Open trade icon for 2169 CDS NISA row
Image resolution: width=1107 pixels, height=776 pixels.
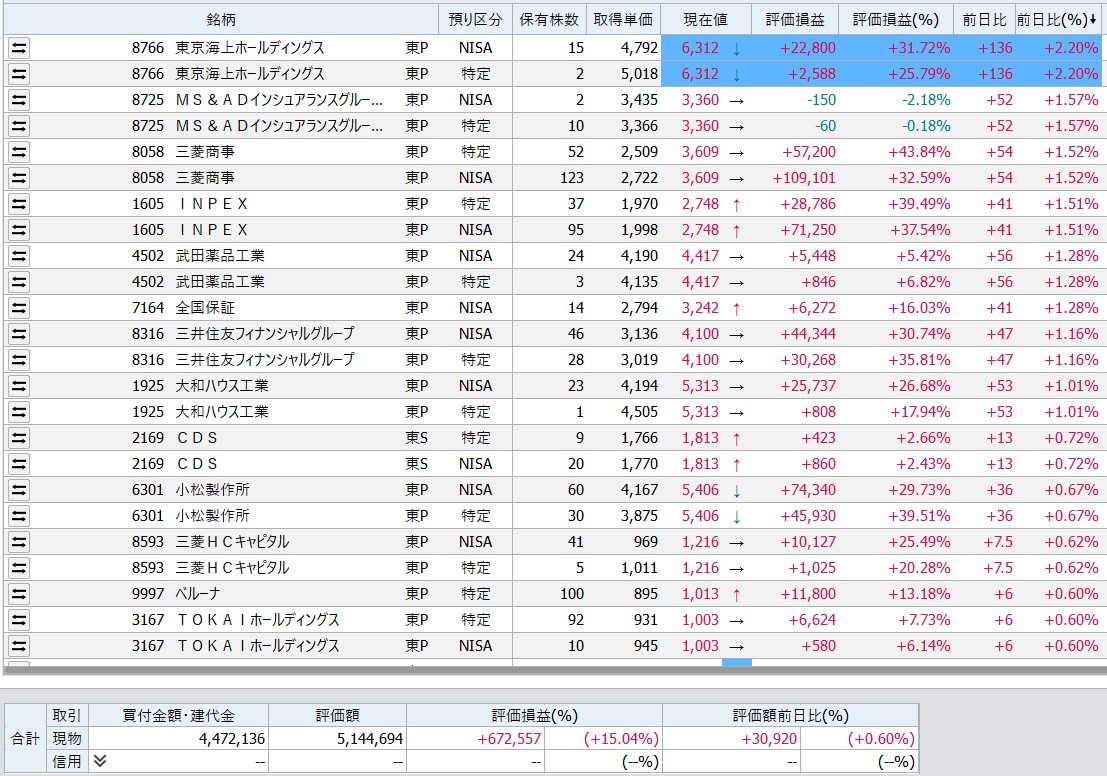(x=19, y=464)
